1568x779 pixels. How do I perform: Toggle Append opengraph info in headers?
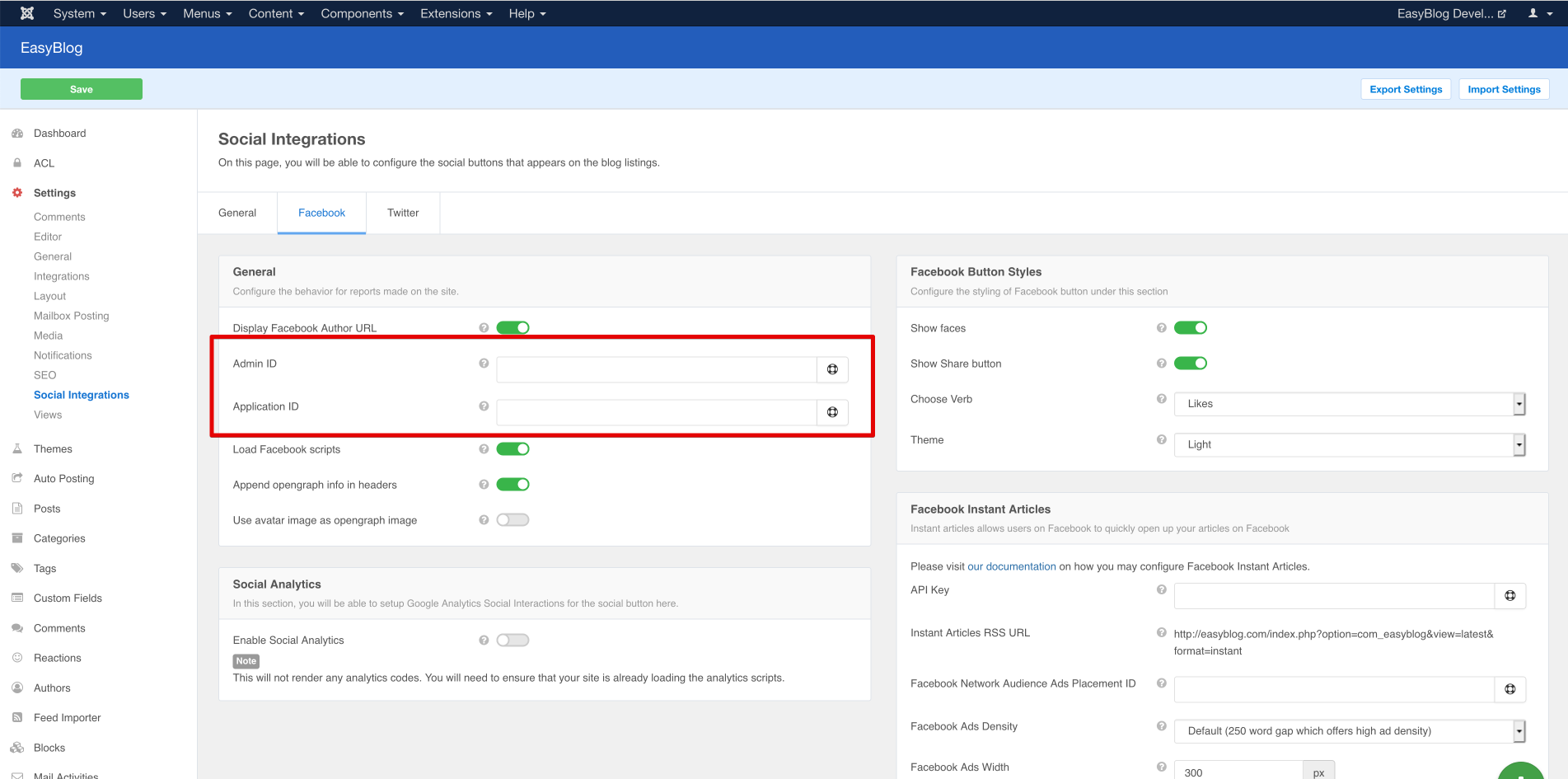tap(513, 485)
